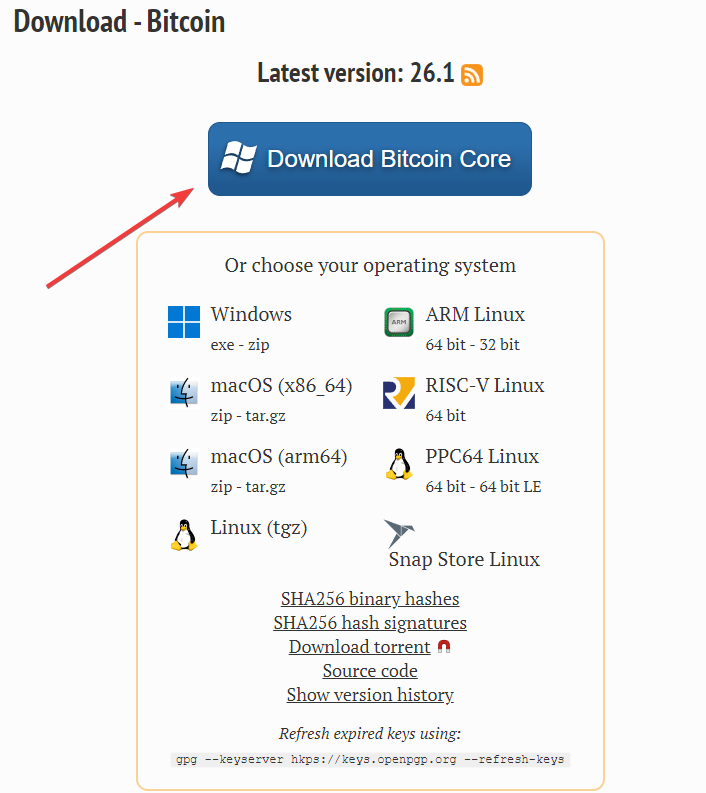The height and width of the screenshot is (793, 706).
Task: Download the Linux (tgz) package
Action: point(259,528)
